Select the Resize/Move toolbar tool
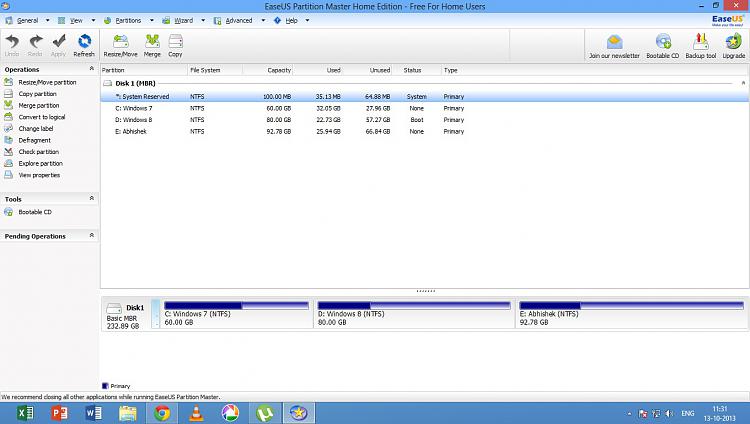Viewport: 750px width, 424px height. pos(121,45)
